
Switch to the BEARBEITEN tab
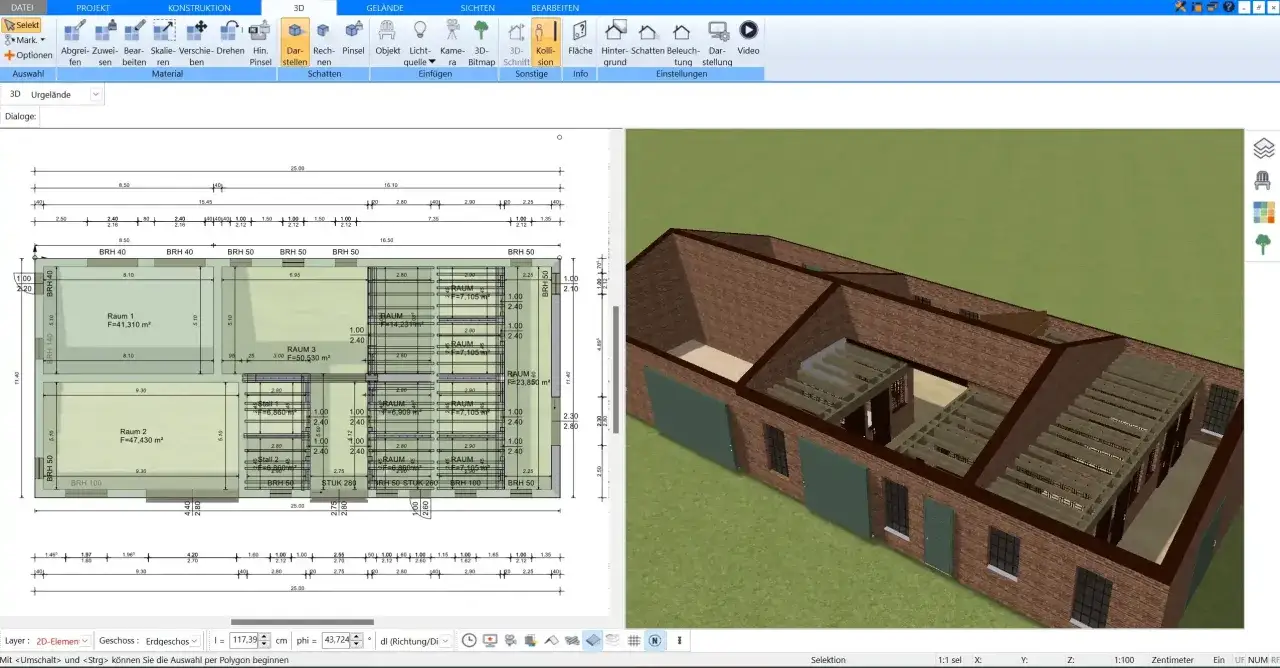click(555, 7)
